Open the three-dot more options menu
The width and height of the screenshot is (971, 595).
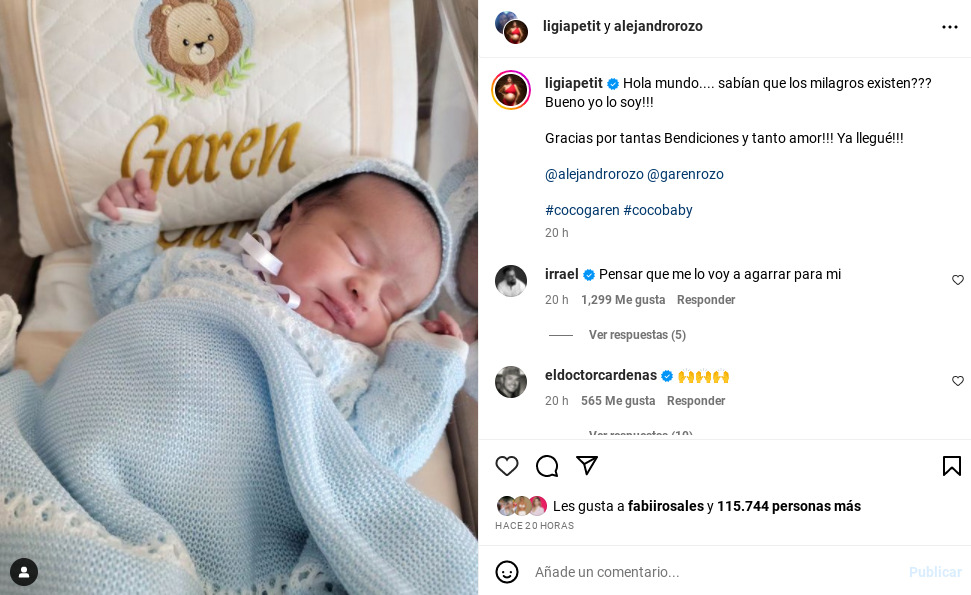[x=949, y=27]
